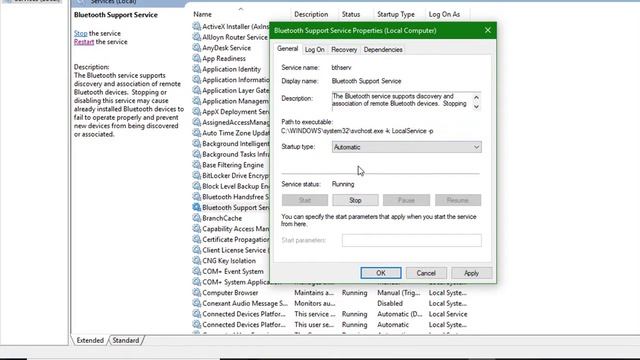This screenshot has width=640, height=360.
Task: Sort services by Name column header
Action: pyautogui.click(x=202, y=14)
